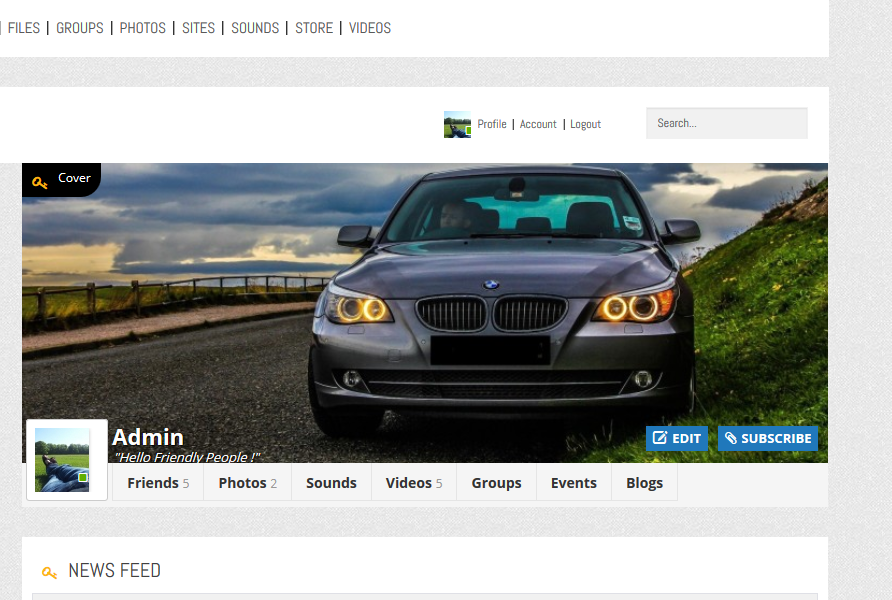Open the small avatar next to Profile link

coord(457,124)
